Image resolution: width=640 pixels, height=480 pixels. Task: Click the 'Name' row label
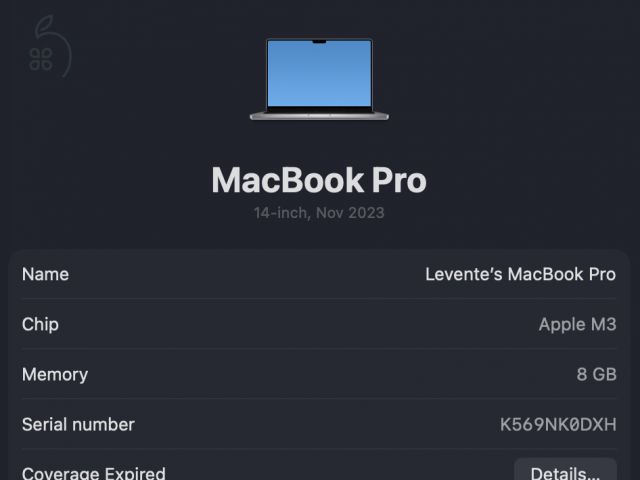[45, 274]
